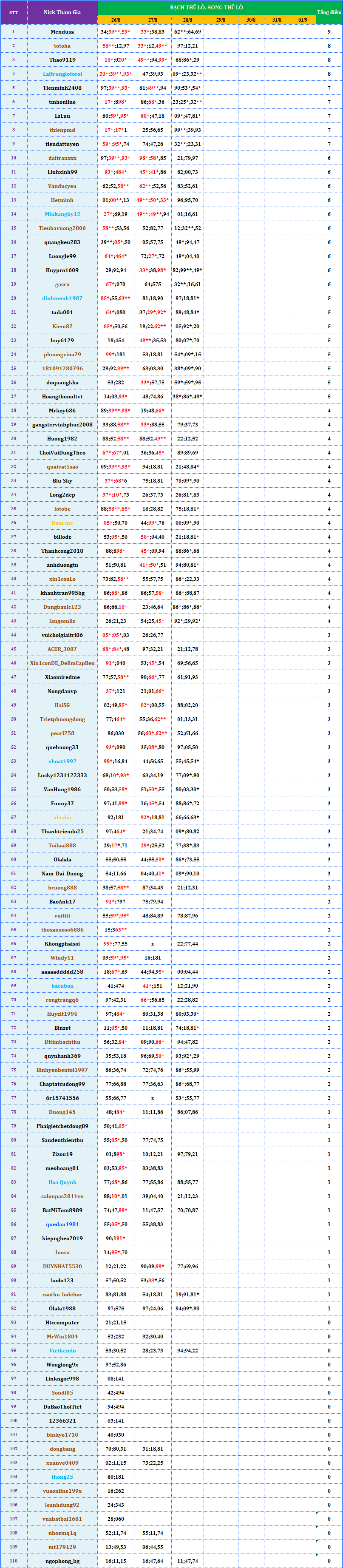This screenshot has width=343, height=1568.
Task: Select the Minkanghy12 username
Action: click(62, 214)
